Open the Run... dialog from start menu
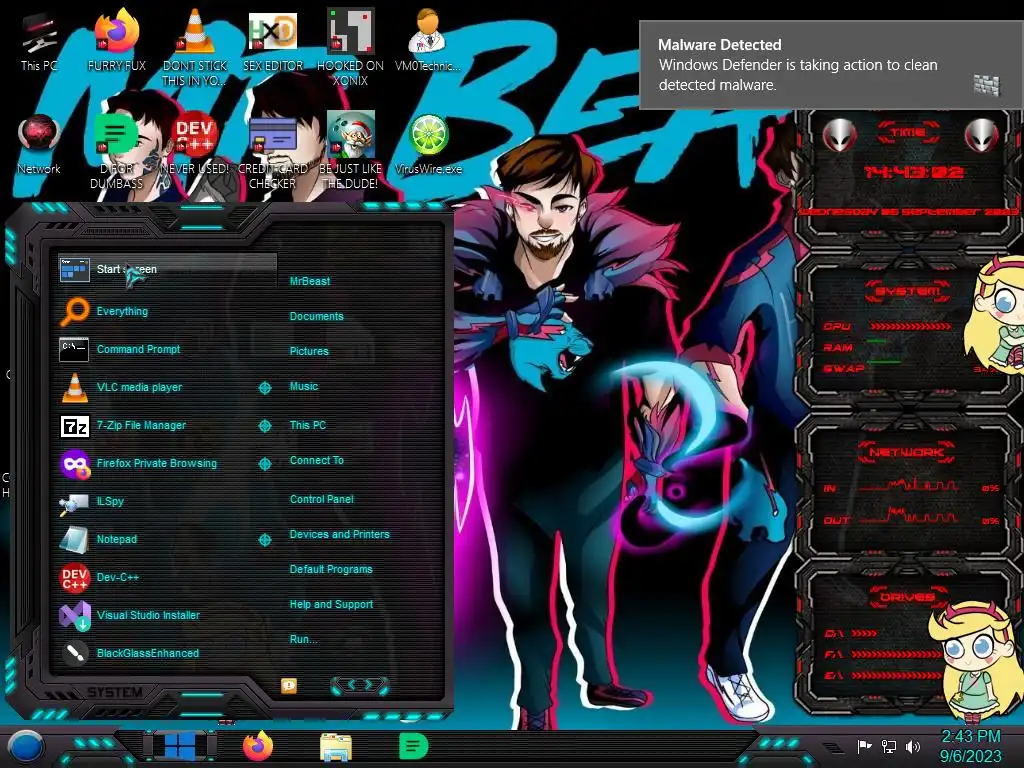 303,639
